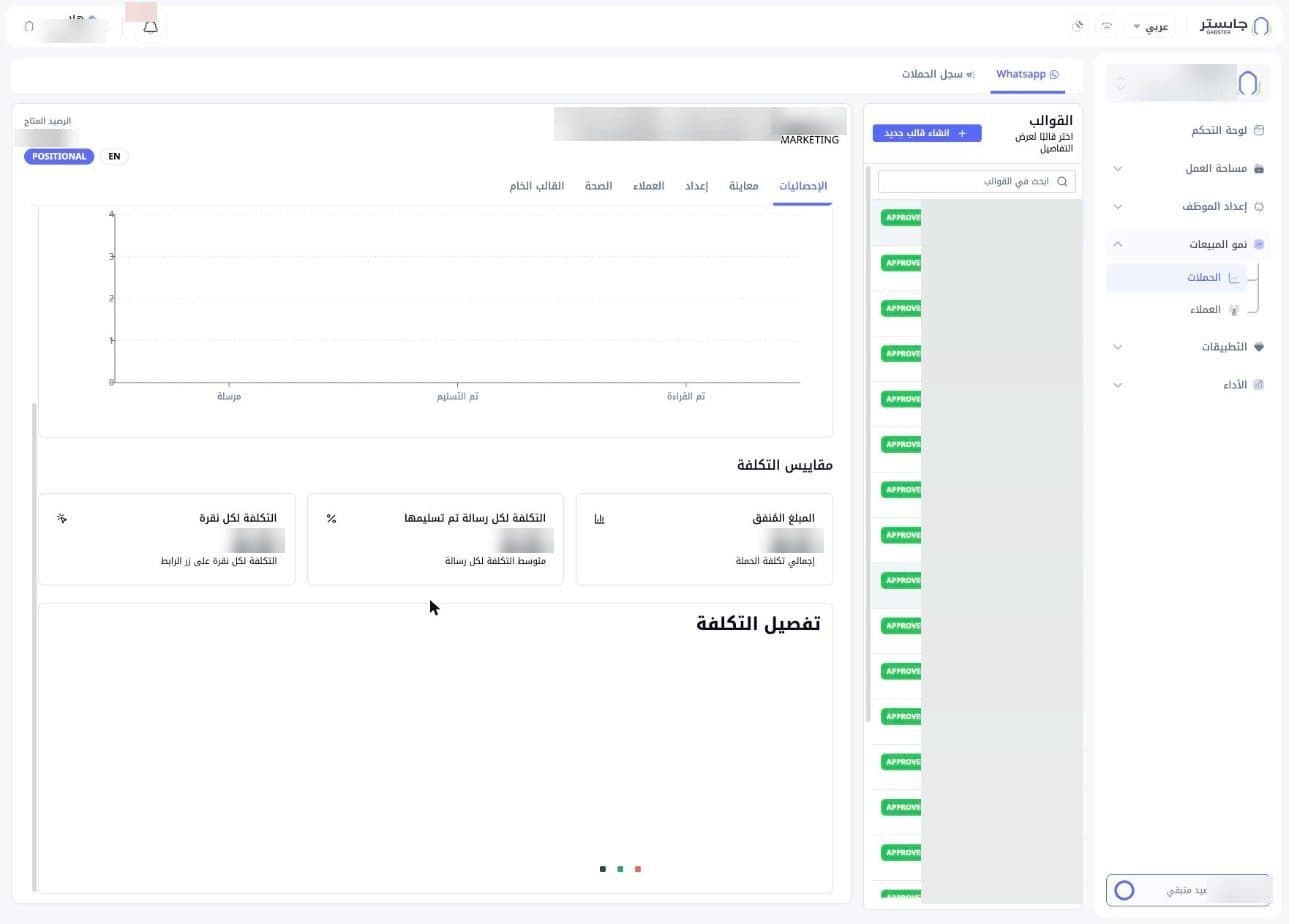Screen dimensions: 1289x924
Task: Collapse the نمو المبيعات sidebar section
Action: 1118,244
